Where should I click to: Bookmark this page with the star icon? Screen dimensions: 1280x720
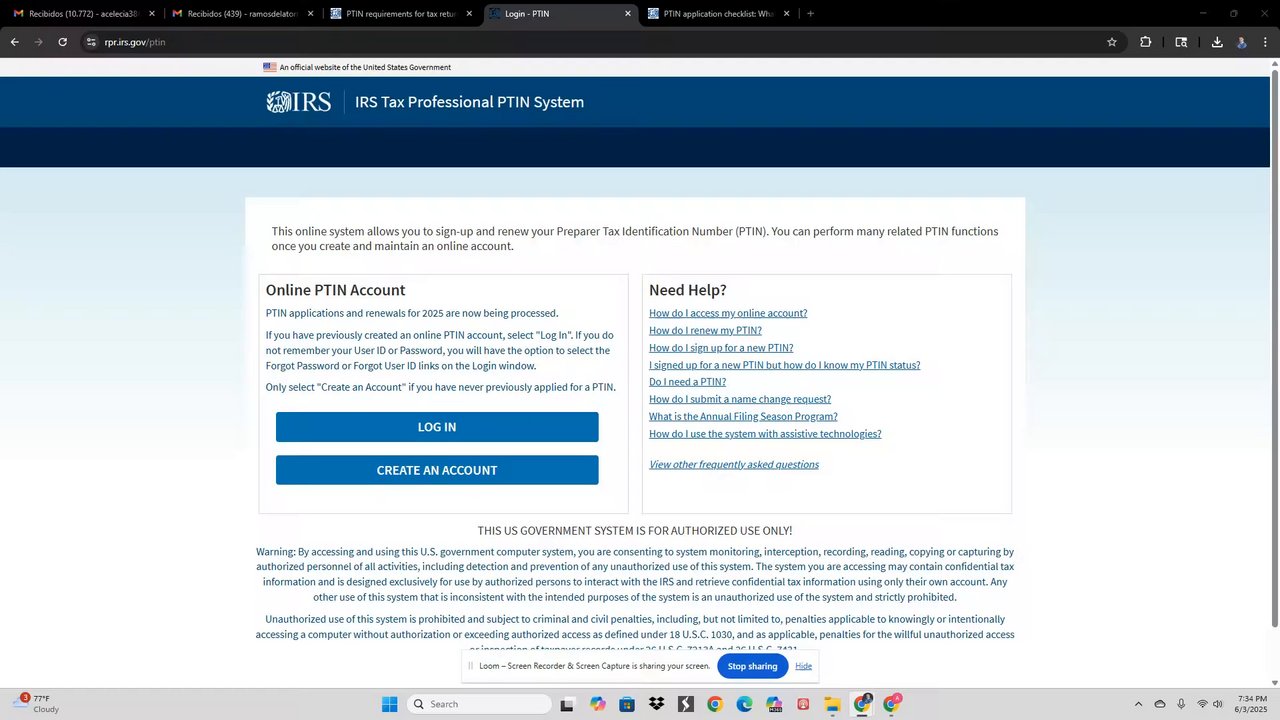coord(1111,42)
